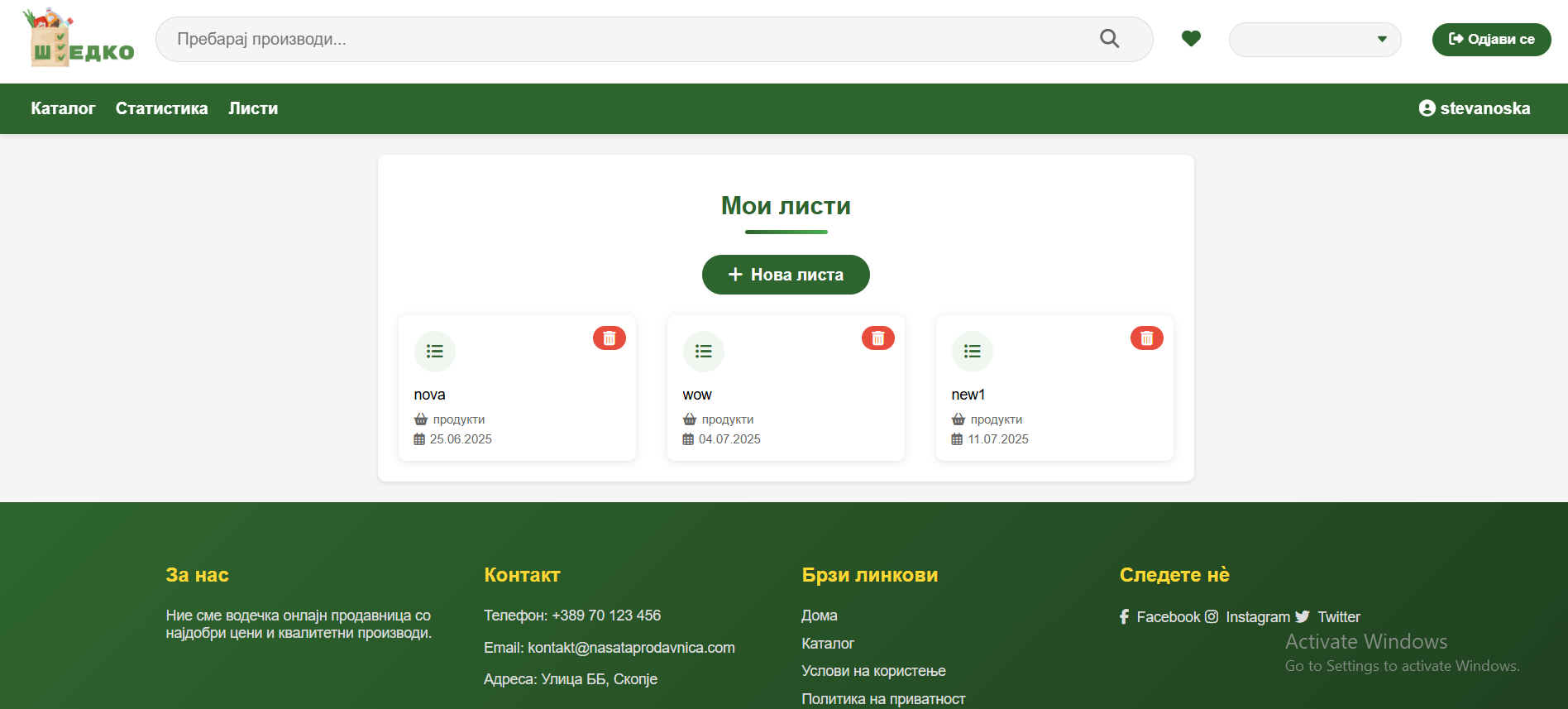
Task: Click the search magnifier icon
Action: tap(1109, 39)
